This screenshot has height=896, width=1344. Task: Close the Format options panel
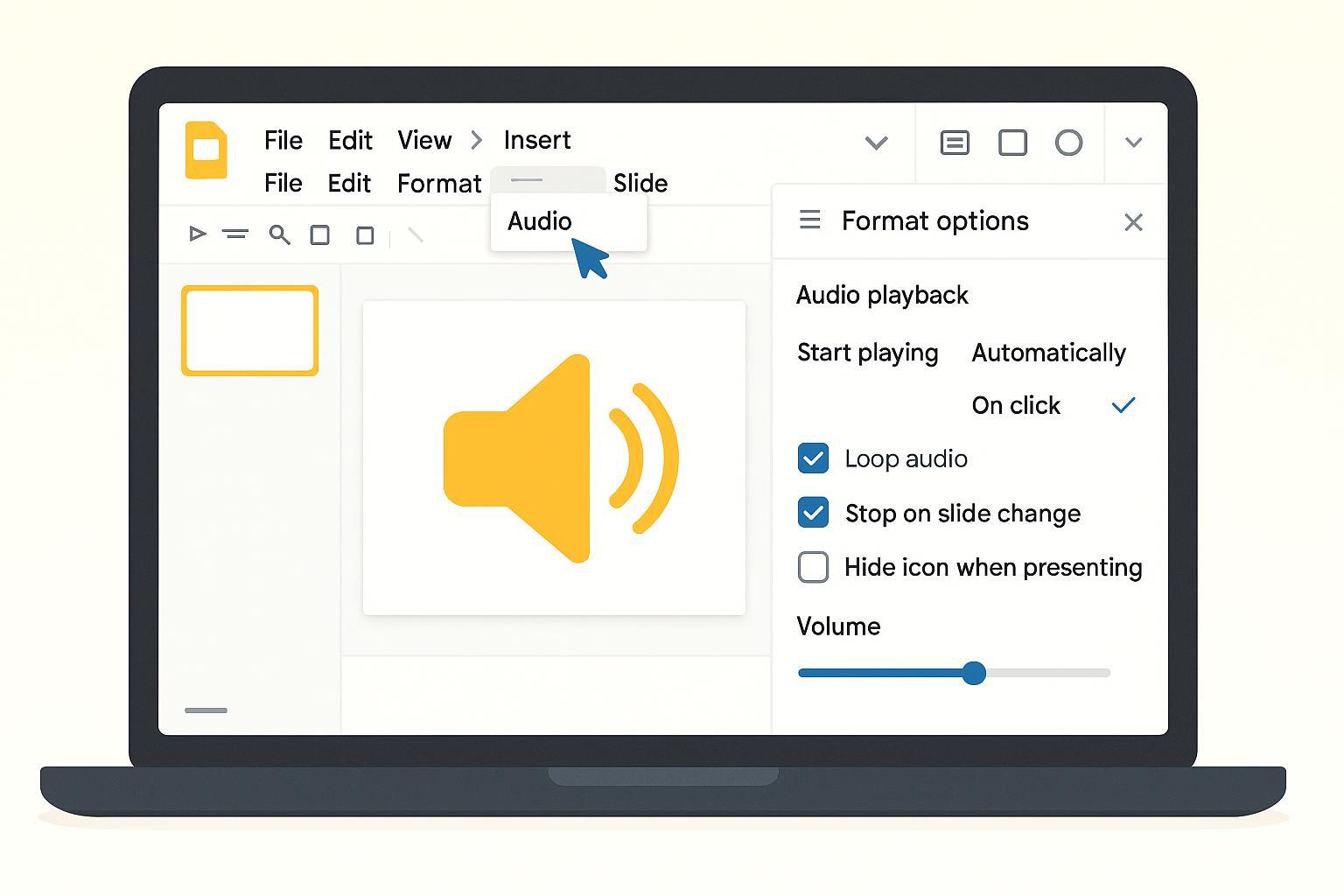point(1133,222)
